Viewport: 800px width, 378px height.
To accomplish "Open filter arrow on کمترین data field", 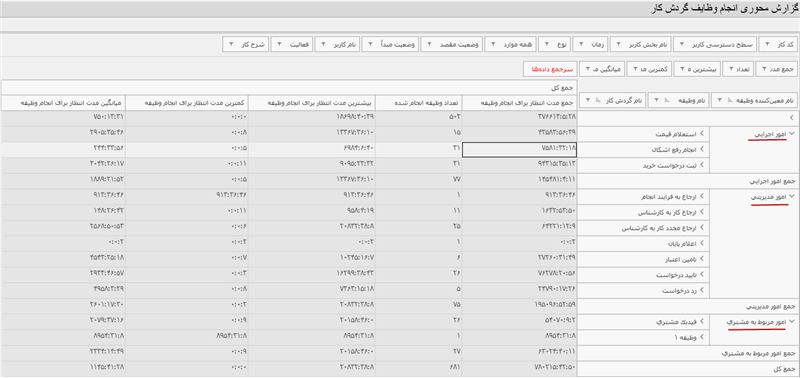I will tap(635, 68).
